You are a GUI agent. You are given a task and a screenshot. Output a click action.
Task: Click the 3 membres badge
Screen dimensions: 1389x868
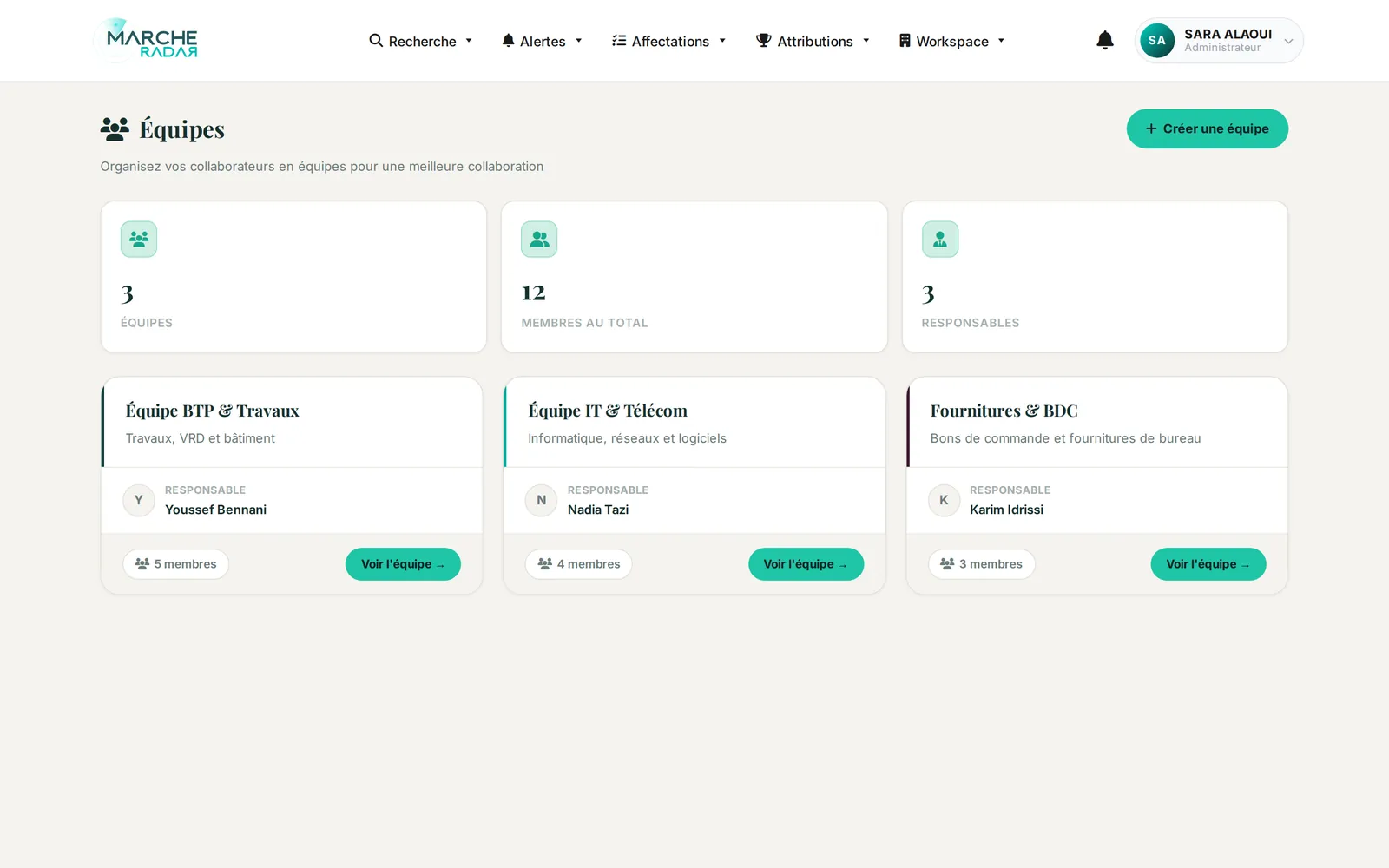982,564
